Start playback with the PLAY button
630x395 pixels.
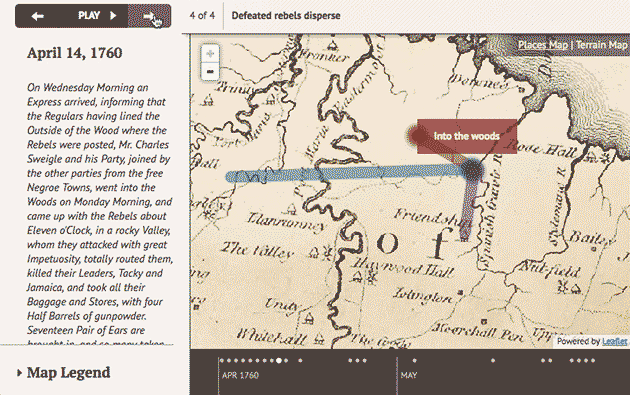[97, 16]
